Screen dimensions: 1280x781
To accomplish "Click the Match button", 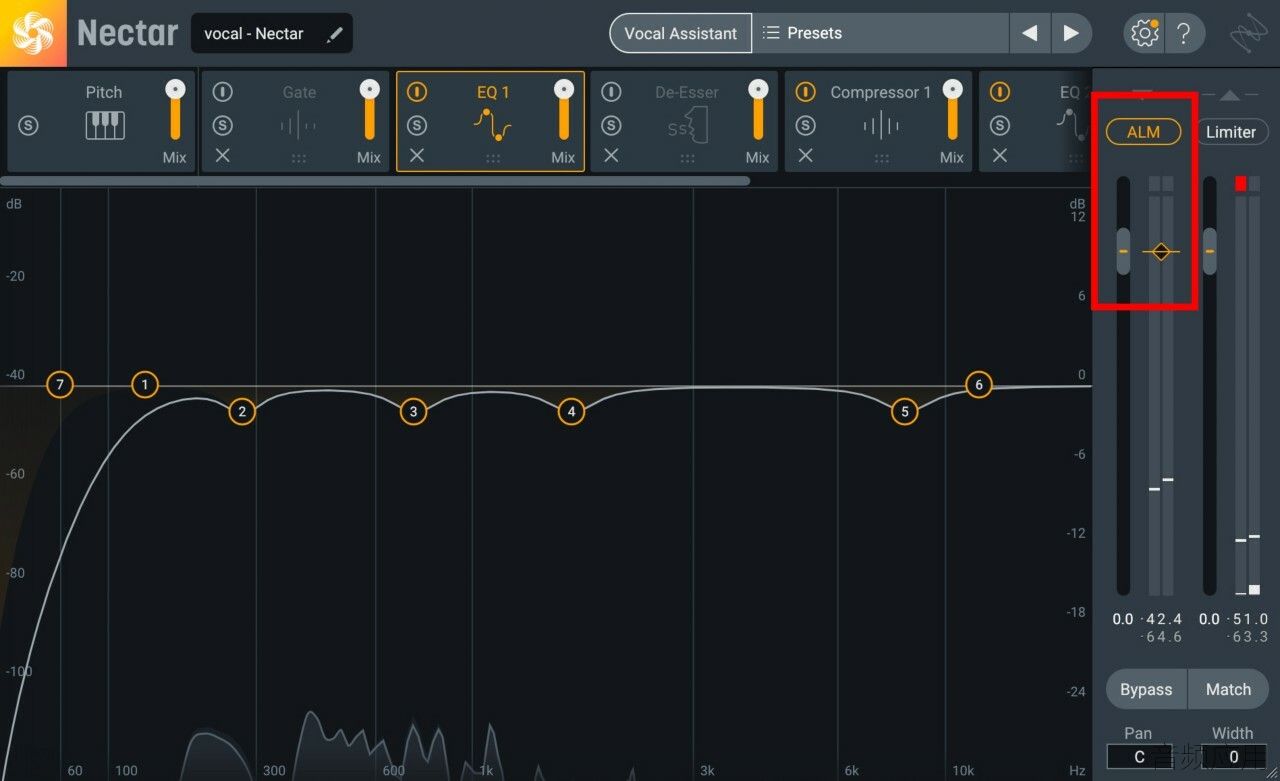I will [x=1228, y=689].
